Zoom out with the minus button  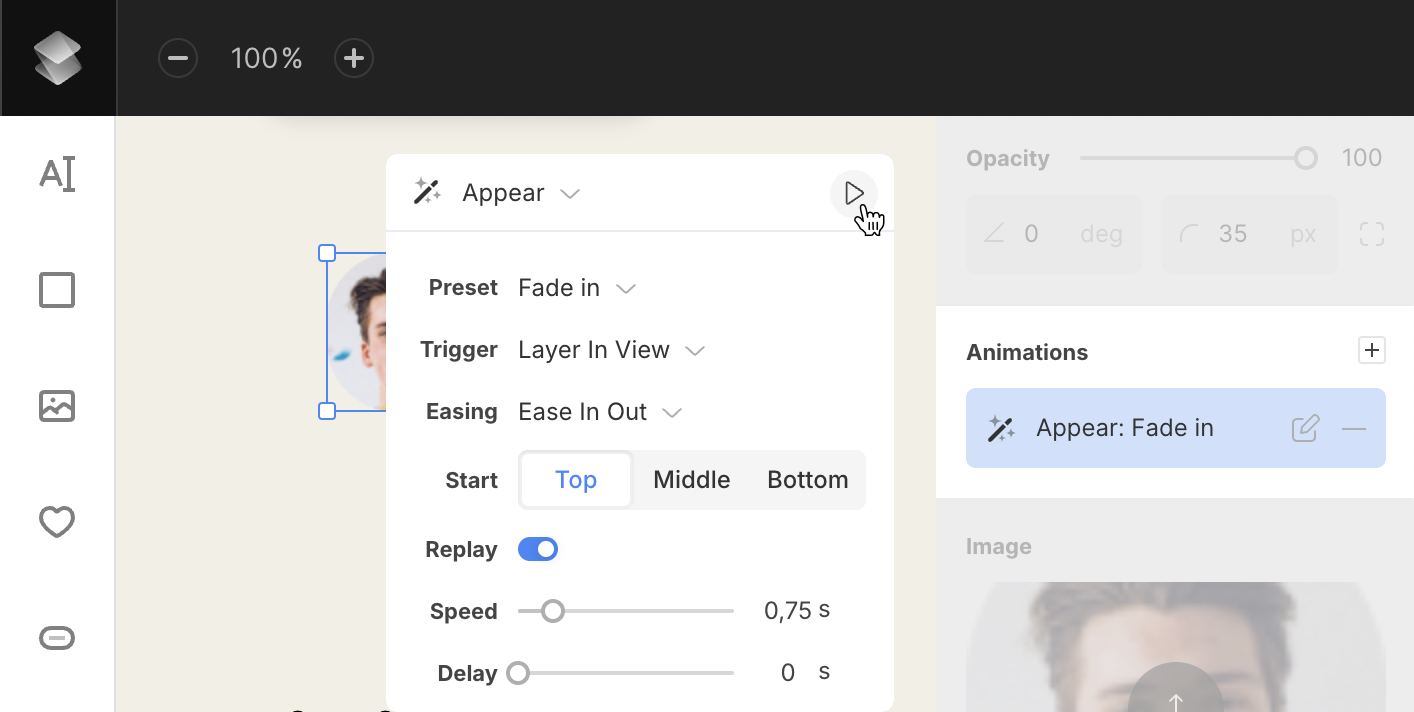pos(178,58)
